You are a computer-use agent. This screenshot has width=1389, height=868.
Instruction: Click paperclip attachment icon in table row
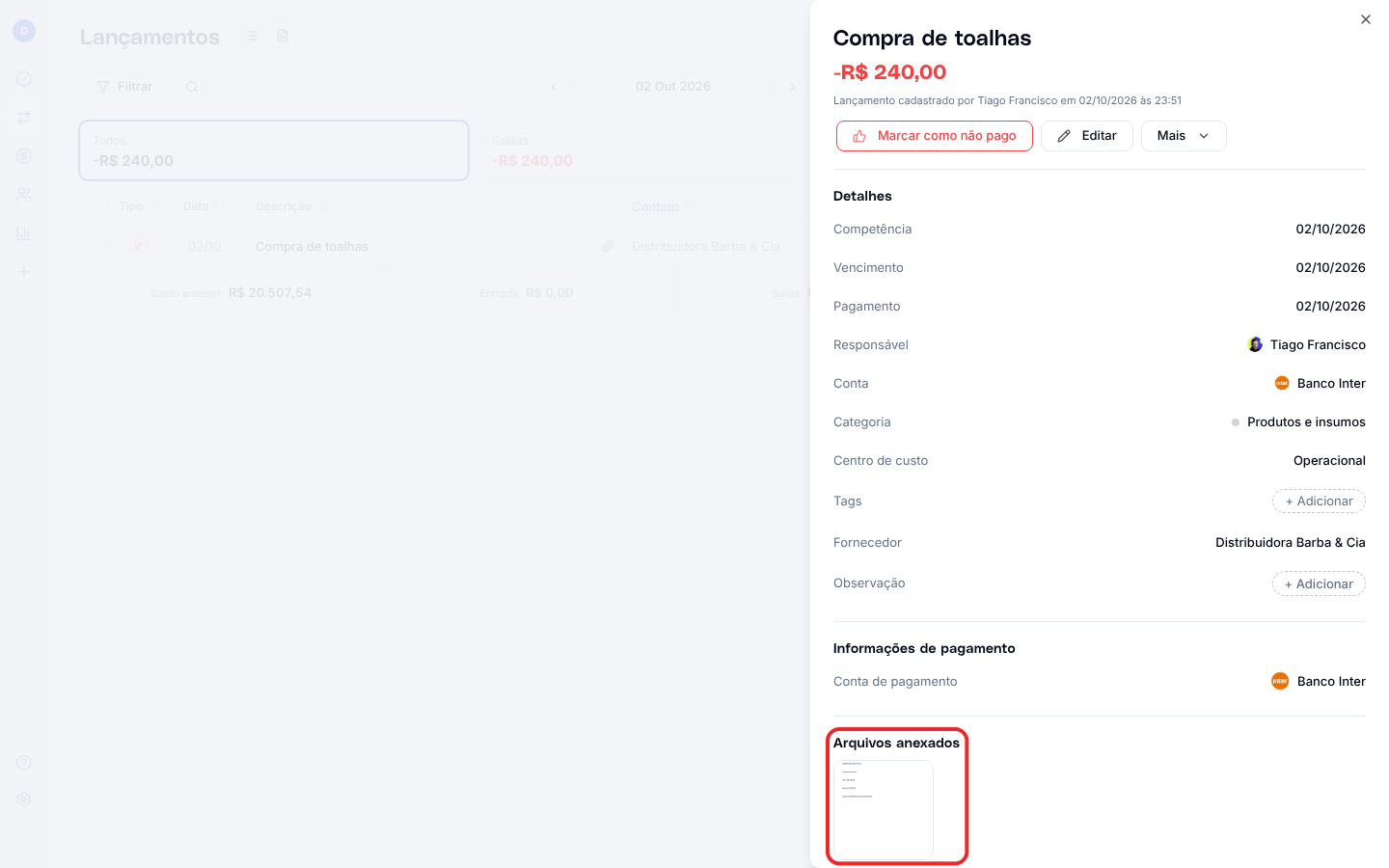(608, 247)
